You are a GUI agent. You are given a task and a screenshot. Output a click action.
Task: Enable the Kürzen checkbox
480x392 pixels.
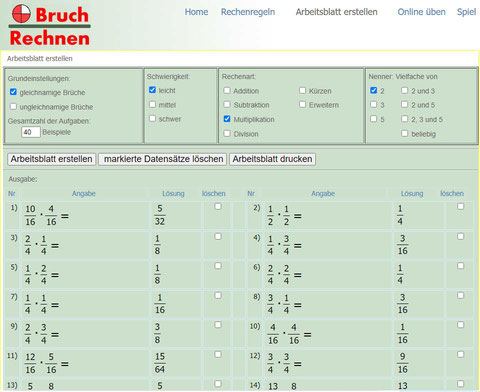[302, 90]
